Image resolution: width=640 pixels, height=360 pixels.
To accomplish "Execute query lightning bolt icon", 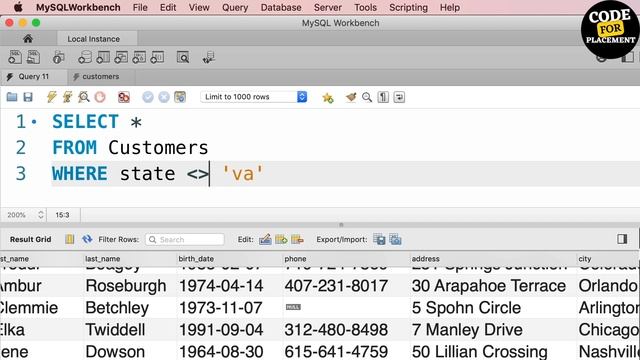I will tap(51, 97).
